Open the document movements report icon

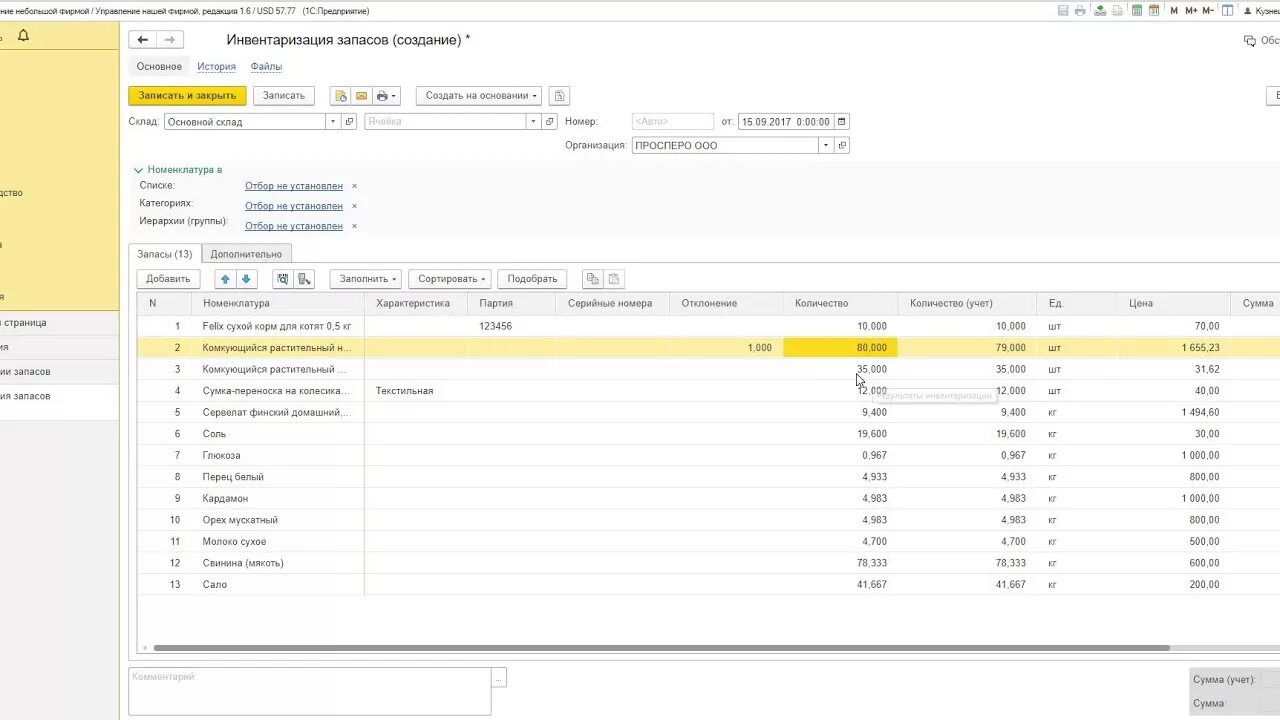(x=340, y=96)
